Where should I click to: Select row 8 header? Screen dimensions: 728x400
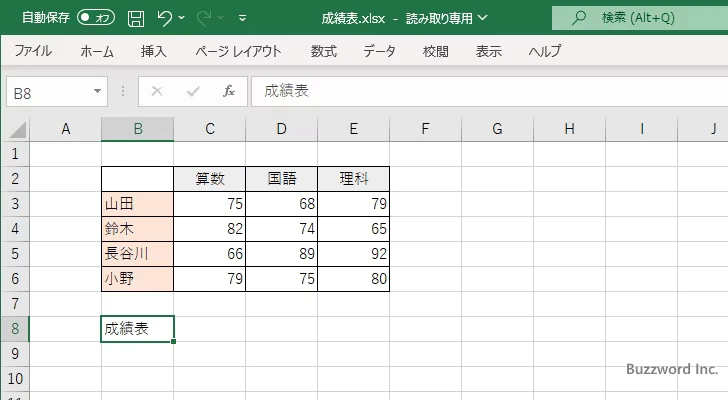point(15,329)
